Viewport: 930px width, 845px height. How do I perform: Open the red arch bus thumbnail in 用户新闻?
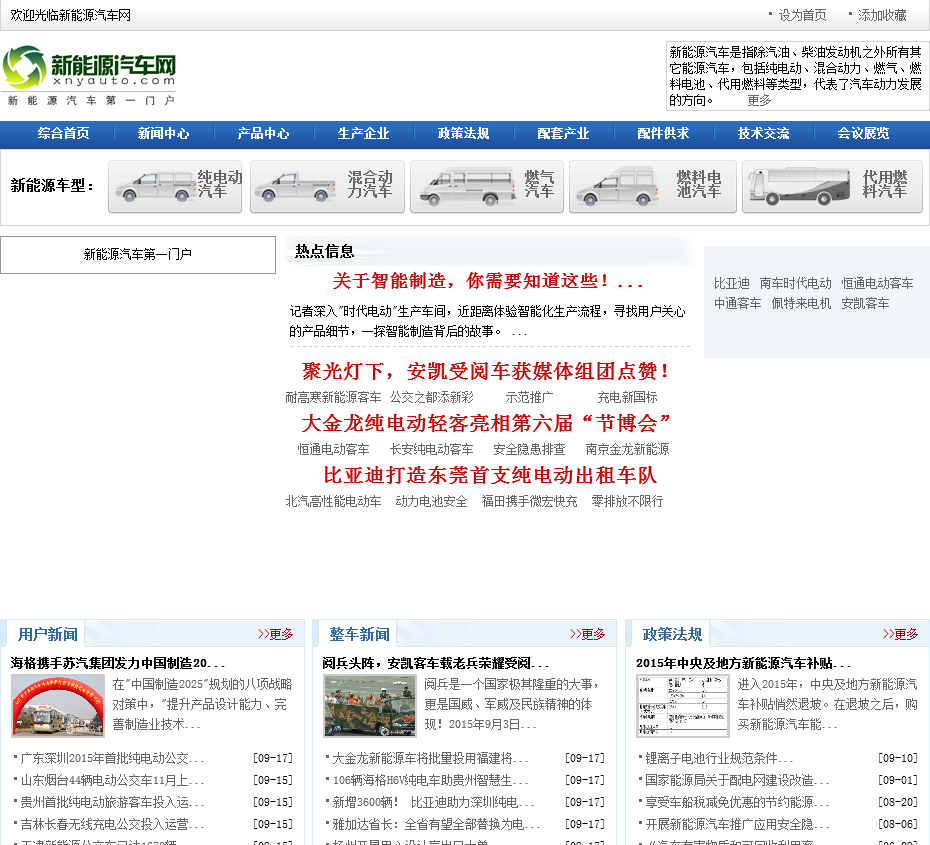pyautogui.click(x=58, y=706)
